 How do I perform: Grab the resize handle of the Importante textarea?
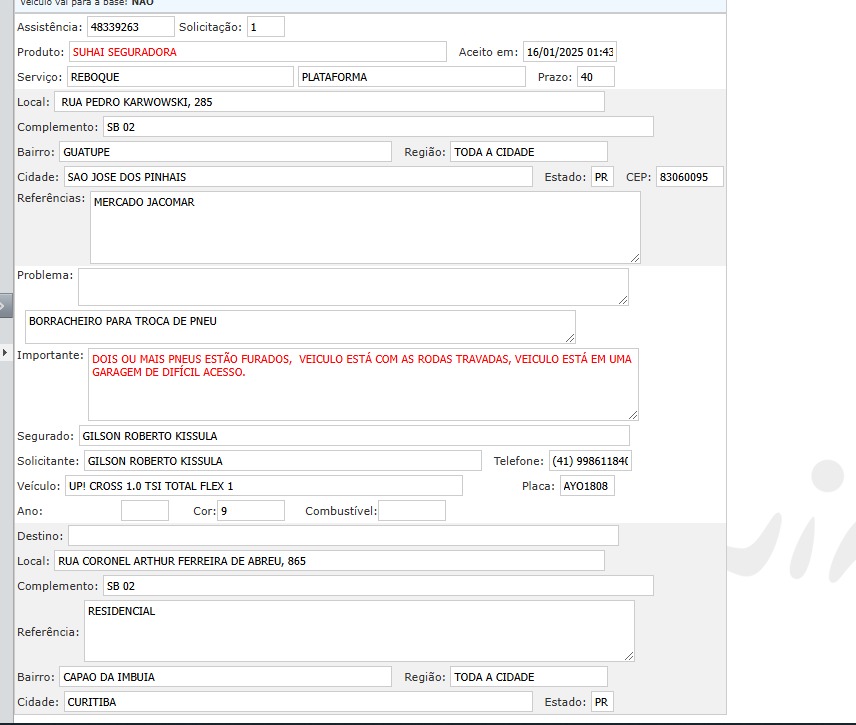click(x=633, y=415)
